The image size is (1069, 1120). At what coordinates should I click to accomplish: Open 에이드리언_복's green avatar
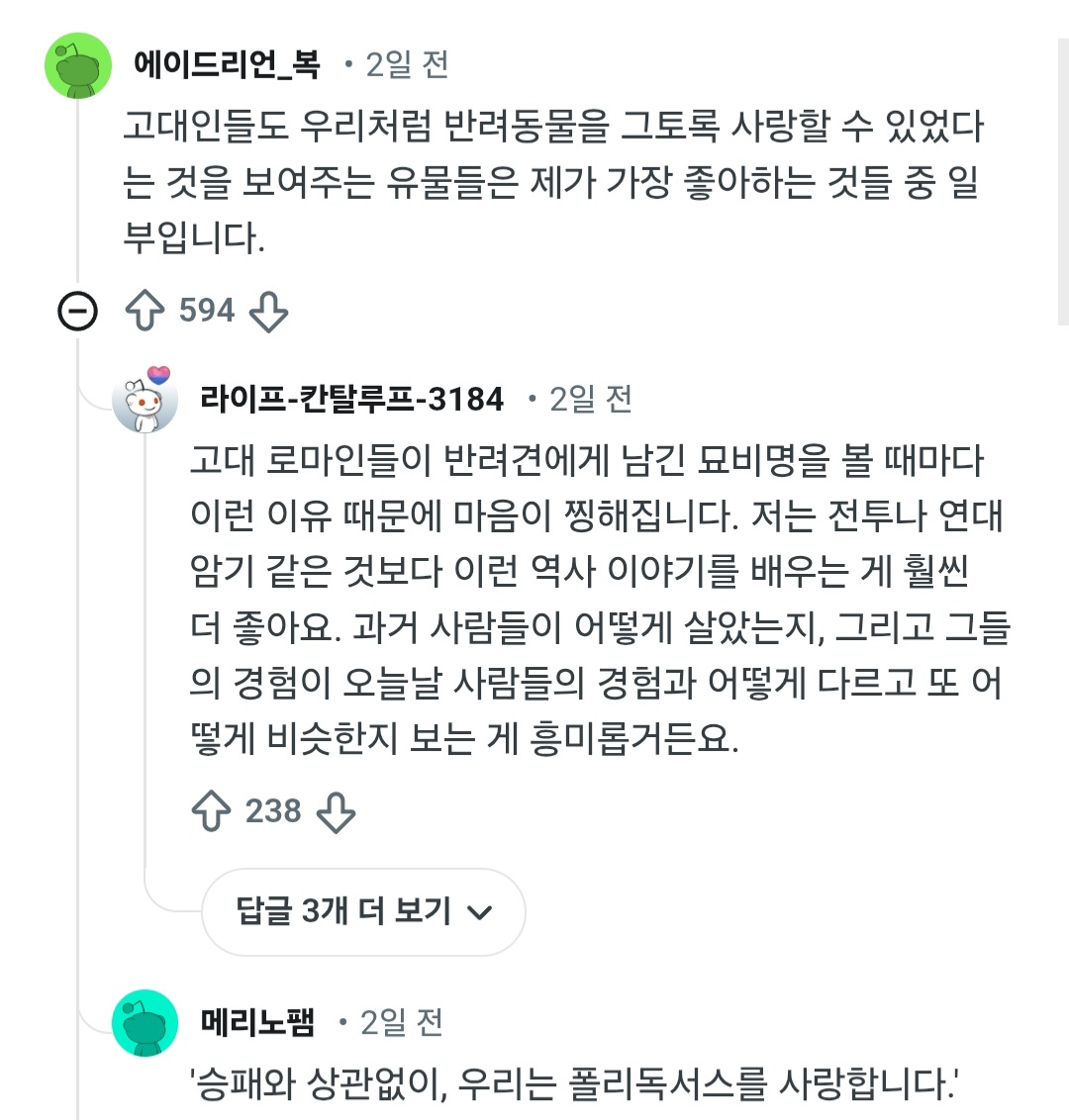click(x=78, y=65)
